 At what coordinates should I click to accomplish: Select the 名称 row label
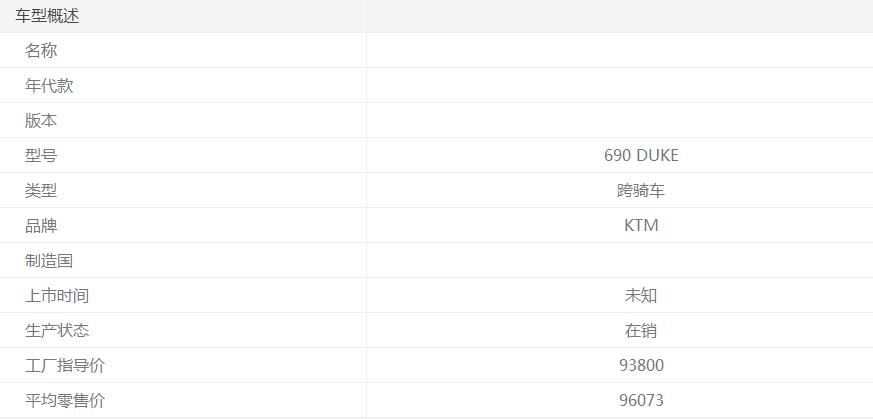[41, 51]
